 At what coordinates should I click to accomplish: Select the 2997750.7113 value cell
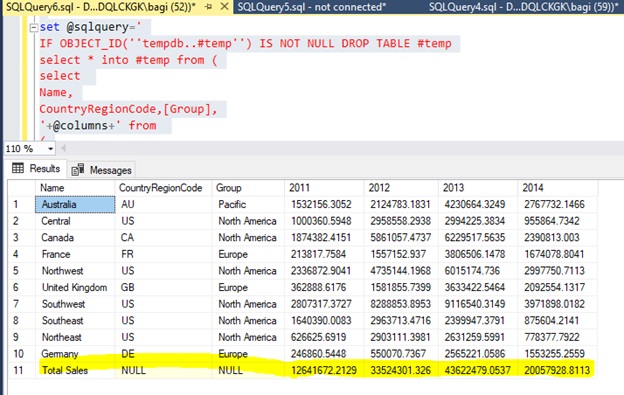(x=558, y=271)
